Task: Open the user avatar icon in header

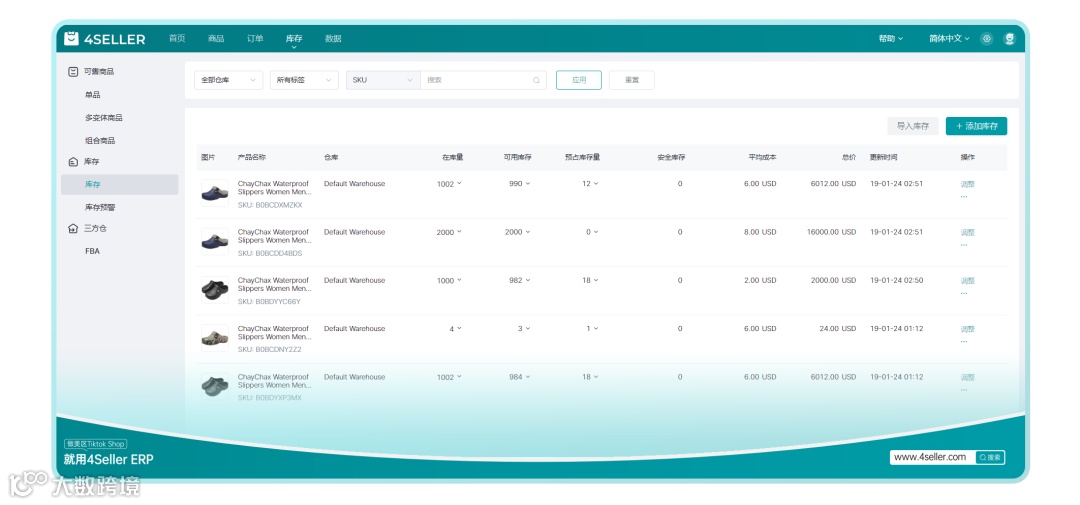Action: point(1010,39)
